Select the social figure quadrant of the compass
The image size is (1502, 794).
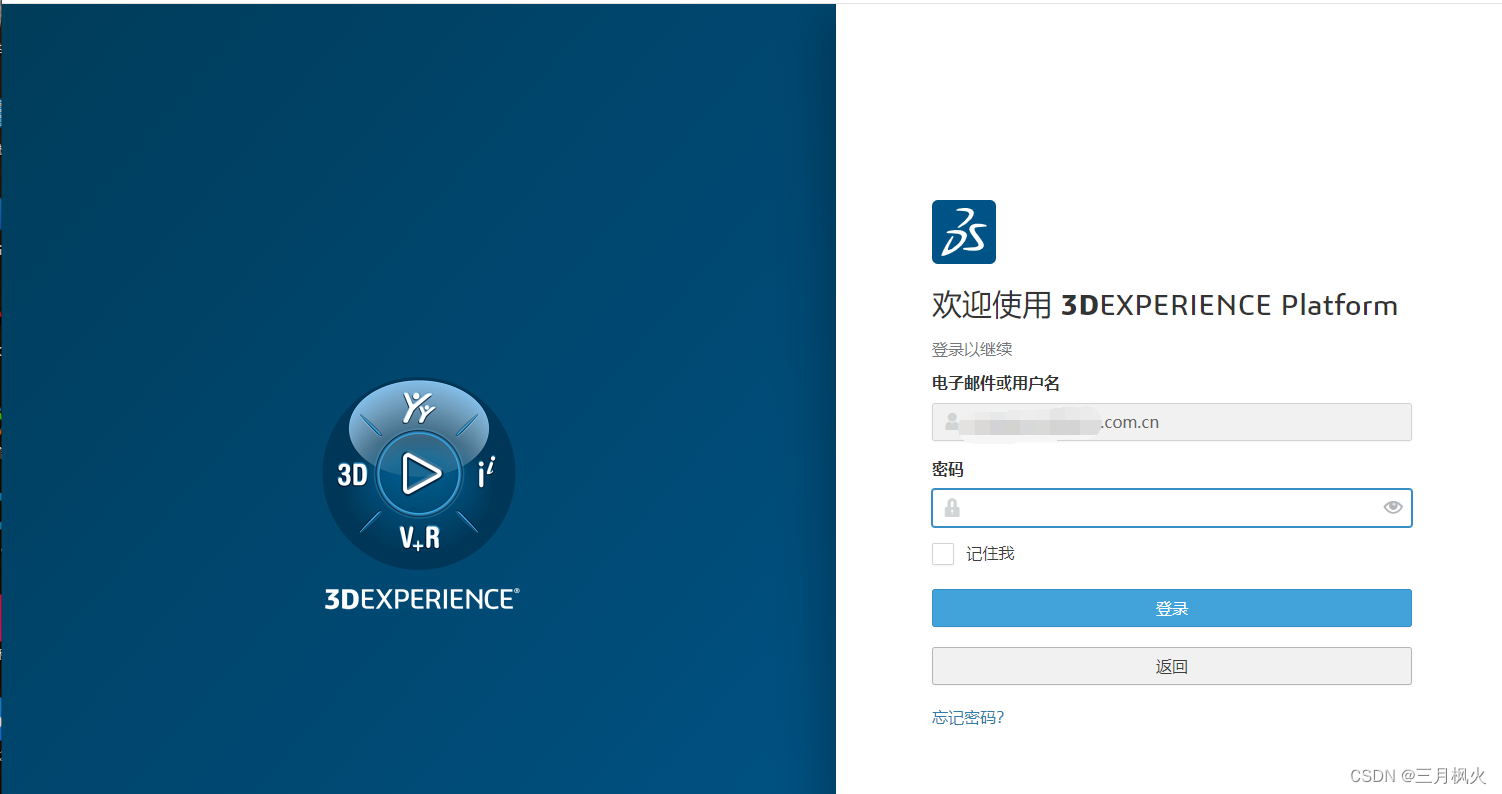[x=419, y=407]
